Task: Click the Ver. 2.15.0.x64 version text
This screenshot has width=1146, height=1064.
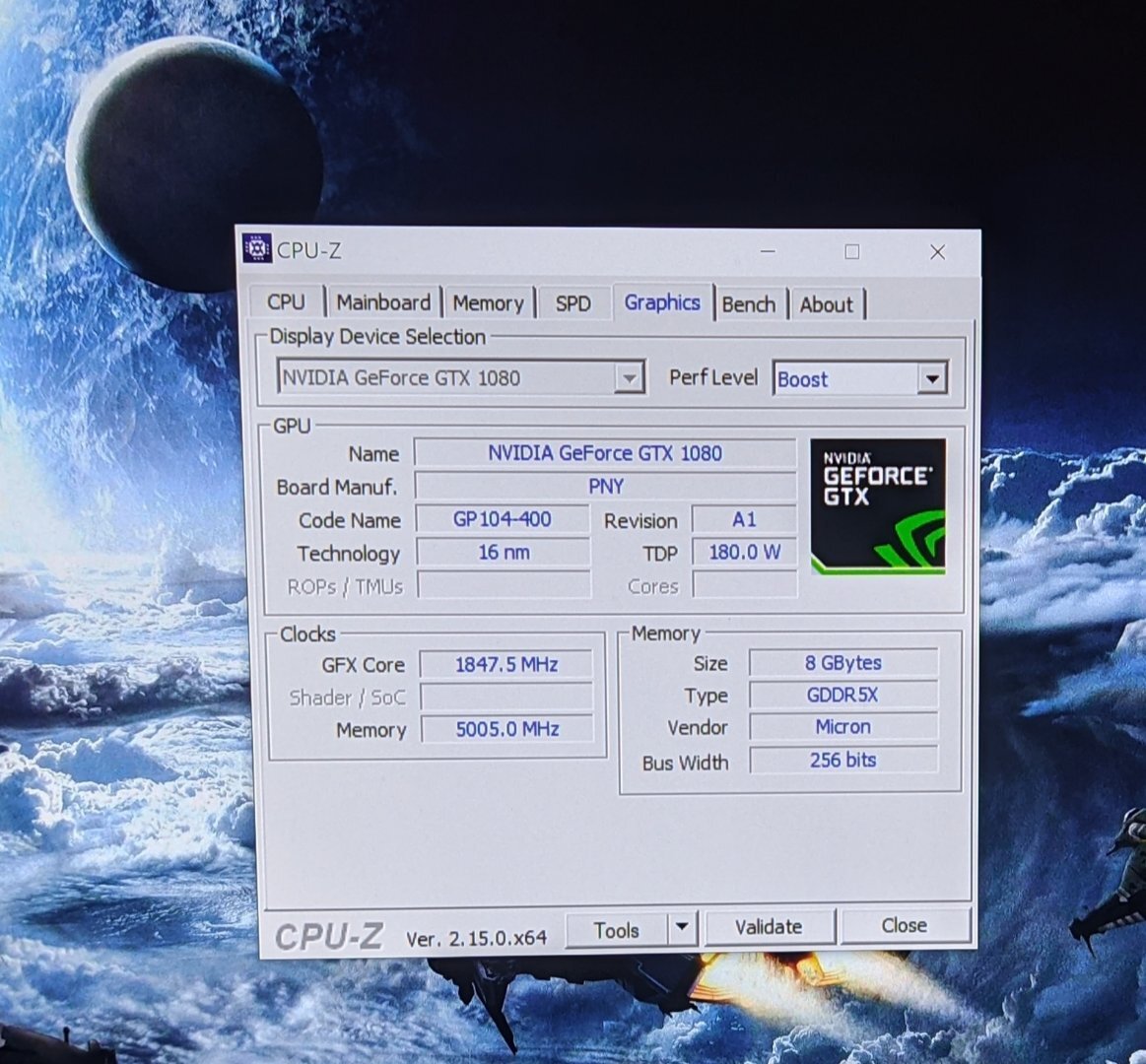Action: [477, 938]
